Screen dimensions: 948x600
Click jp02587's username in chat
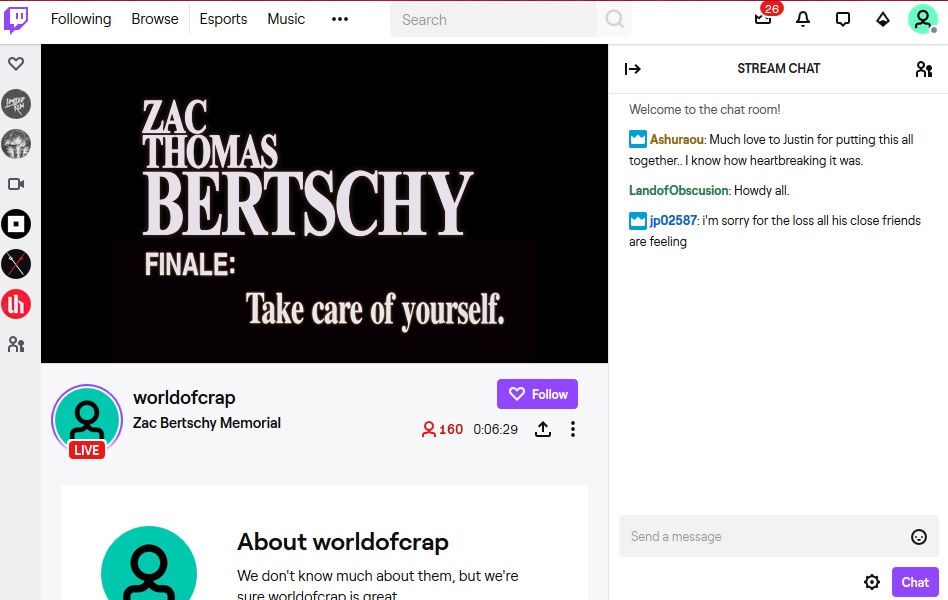click(x=673, y=221)
